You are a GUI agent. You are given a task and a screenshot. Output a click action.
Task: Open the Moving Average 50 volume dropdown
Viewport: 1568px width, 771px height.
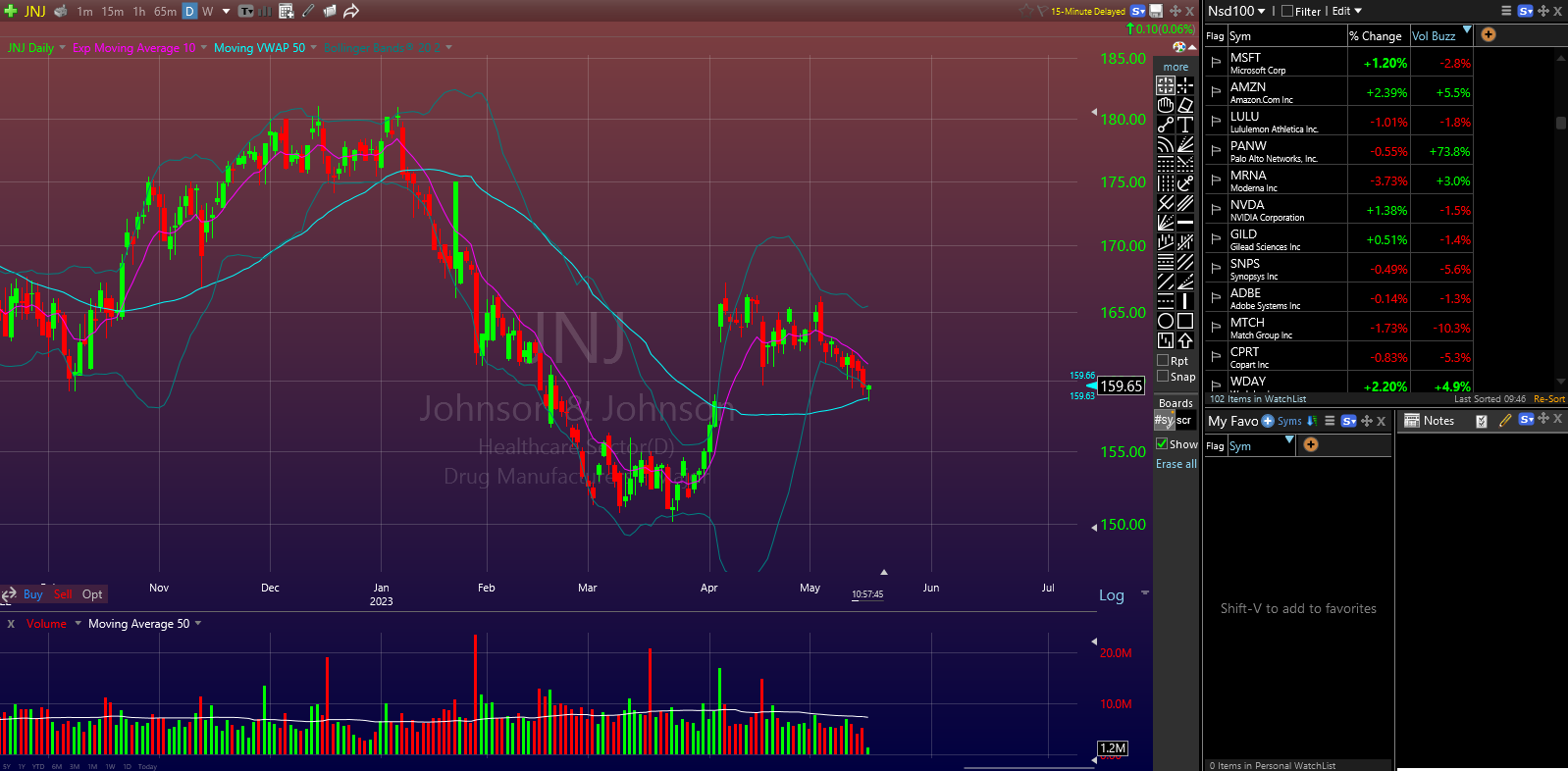tap(198, 624)
